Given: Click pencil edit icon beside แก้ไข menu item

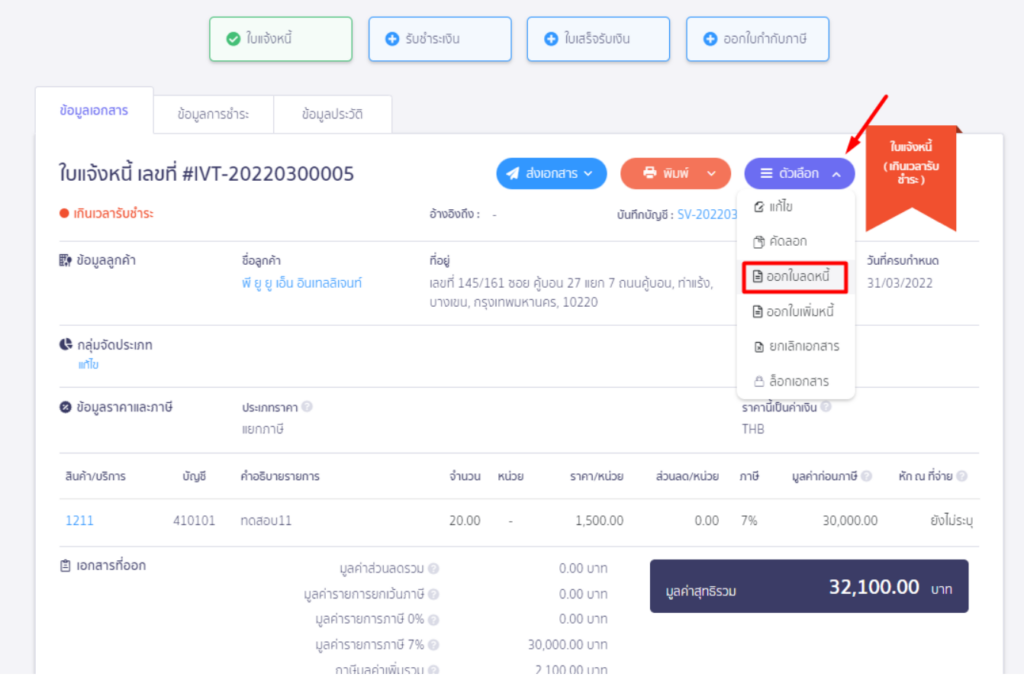Looking at the screenshot, I should [759, 207].
